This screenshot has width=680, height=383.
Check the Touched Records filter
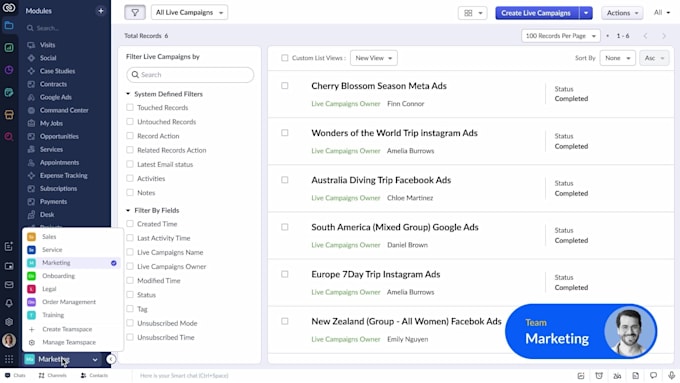[130, 107]
